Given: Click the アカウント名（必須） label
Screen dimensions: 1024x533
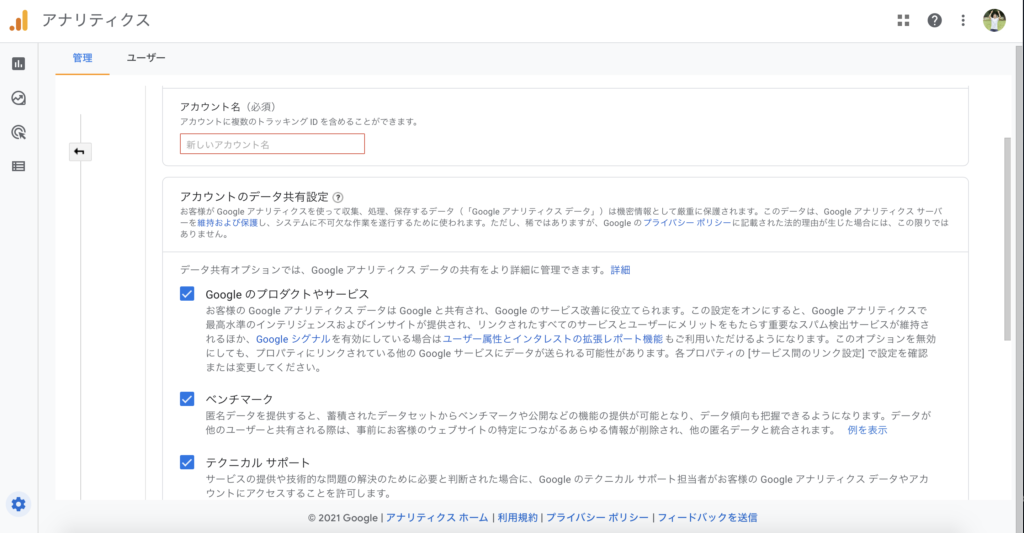Looking at the screenshot, I should (230, 106).
